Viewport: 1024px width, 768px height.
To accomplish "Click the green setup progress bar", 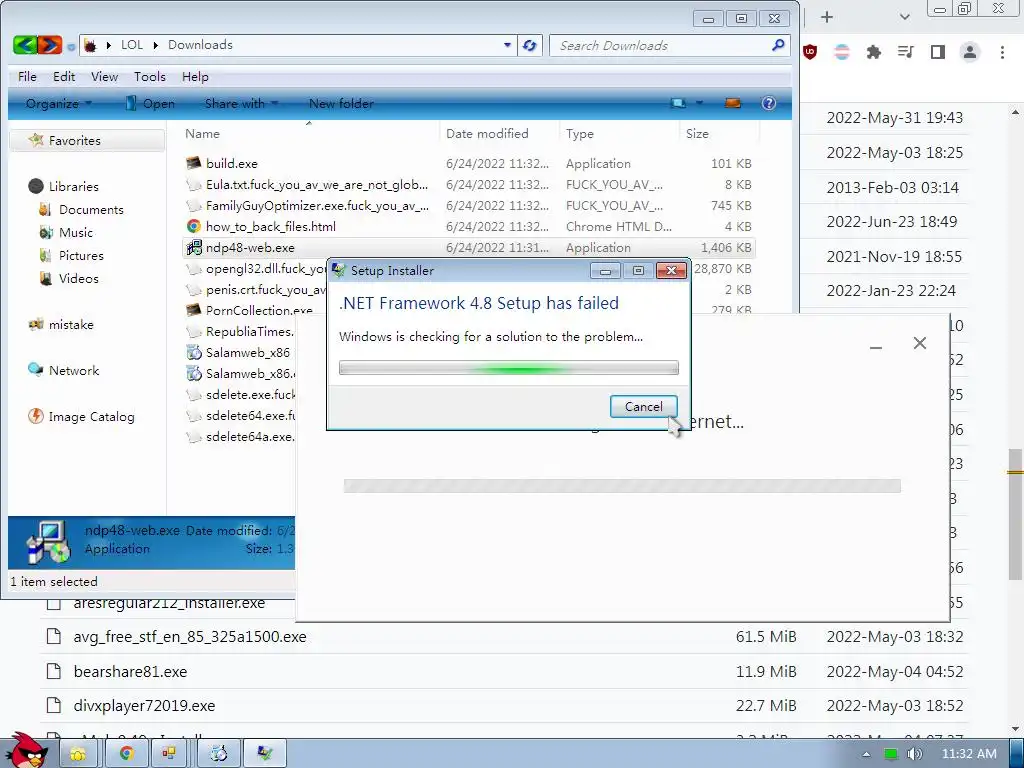I will pos(509,368).
